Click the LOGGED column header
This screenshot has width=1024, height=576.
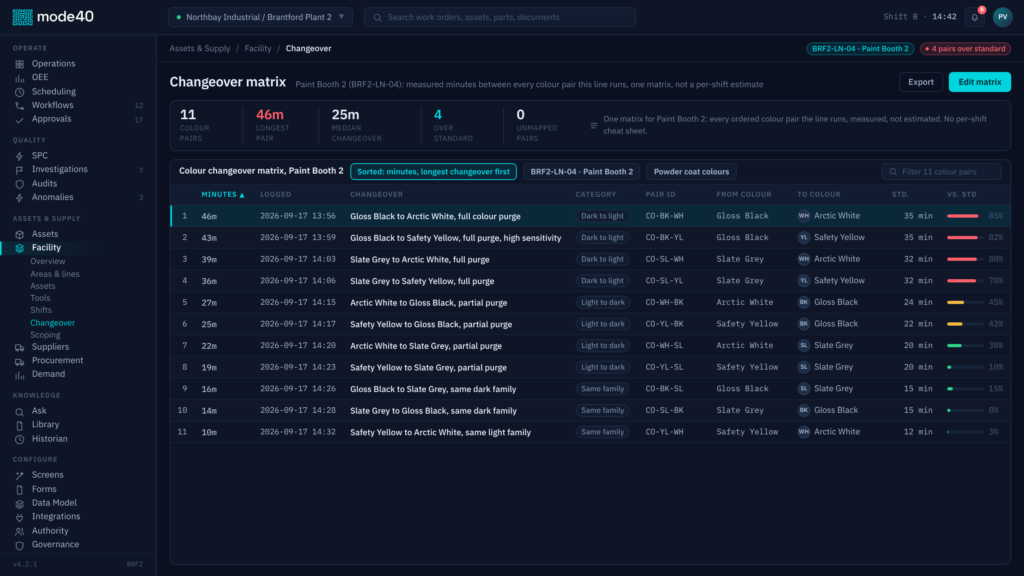(276, 195)
